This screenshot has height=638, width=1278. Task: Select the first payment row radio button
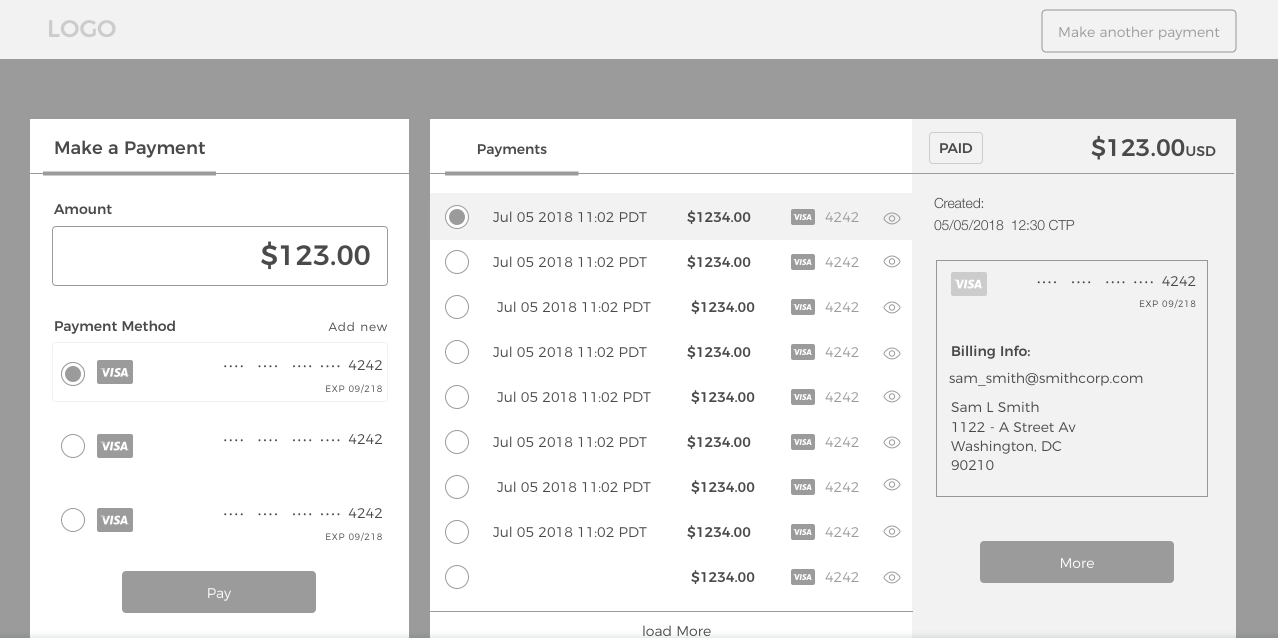pos(457,217)
